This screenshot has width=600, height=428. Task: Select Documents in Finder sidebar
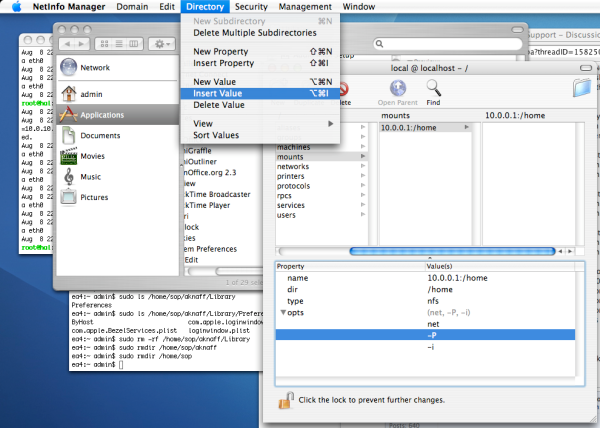[x=117, y=135]
